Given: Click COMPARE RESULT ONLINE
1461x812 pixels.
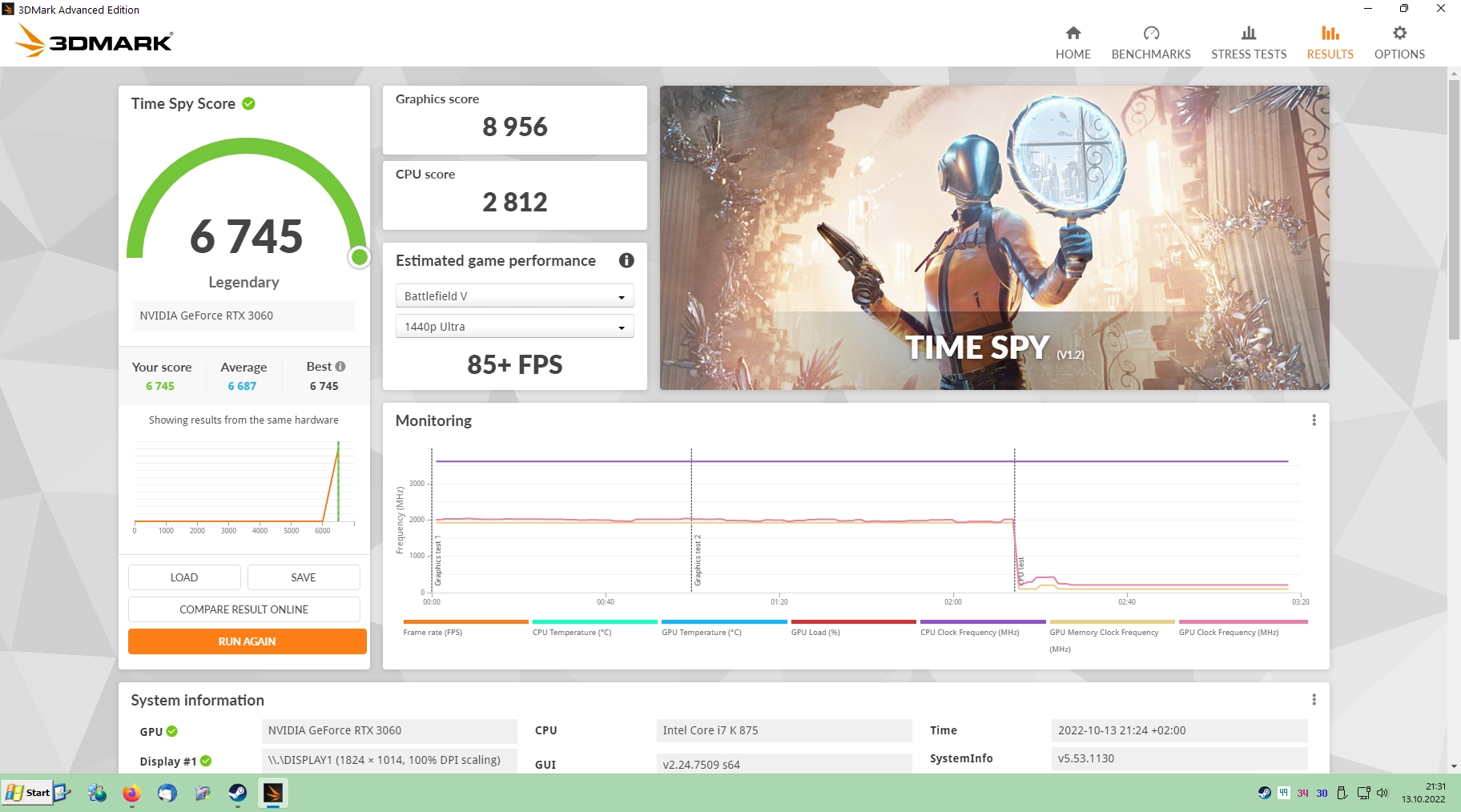Looking at the screenshot, I should (244, 609).
